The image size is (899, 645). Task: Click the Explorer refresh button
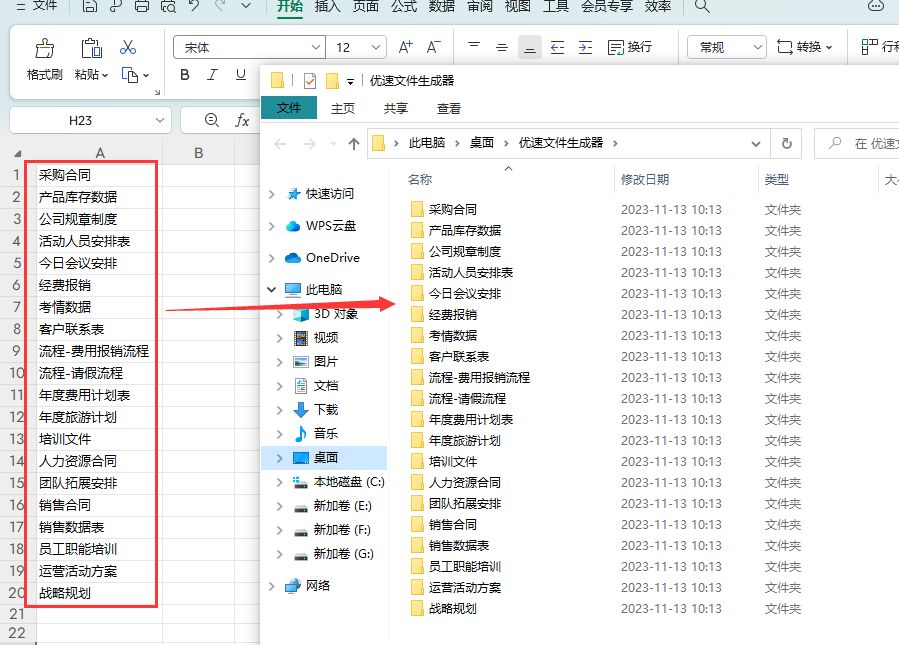(x=787, y=143)
